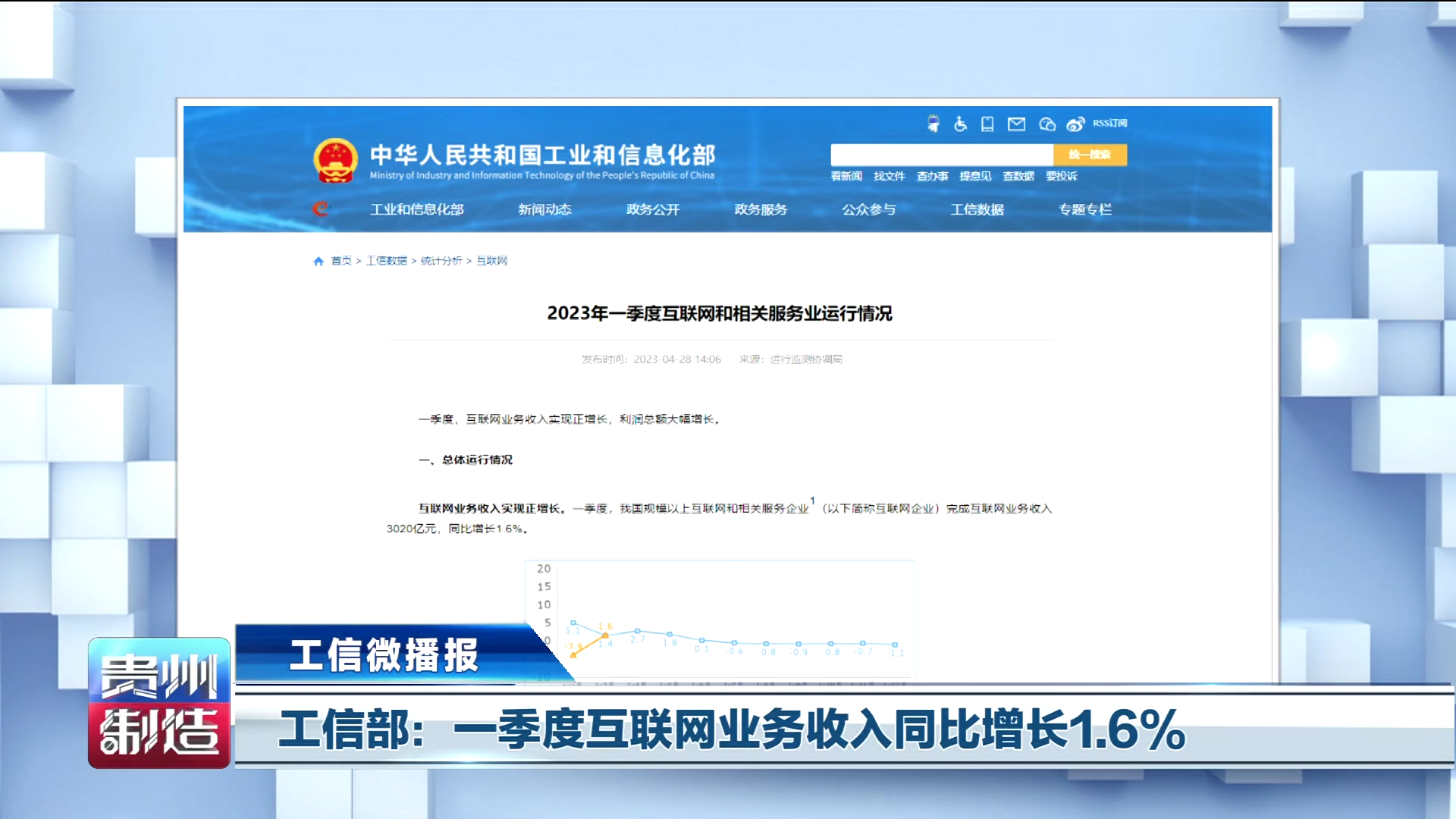Open the 新闻动态 menu
The height and width of the screenshot is (819, 1456).
coord(544,209)
